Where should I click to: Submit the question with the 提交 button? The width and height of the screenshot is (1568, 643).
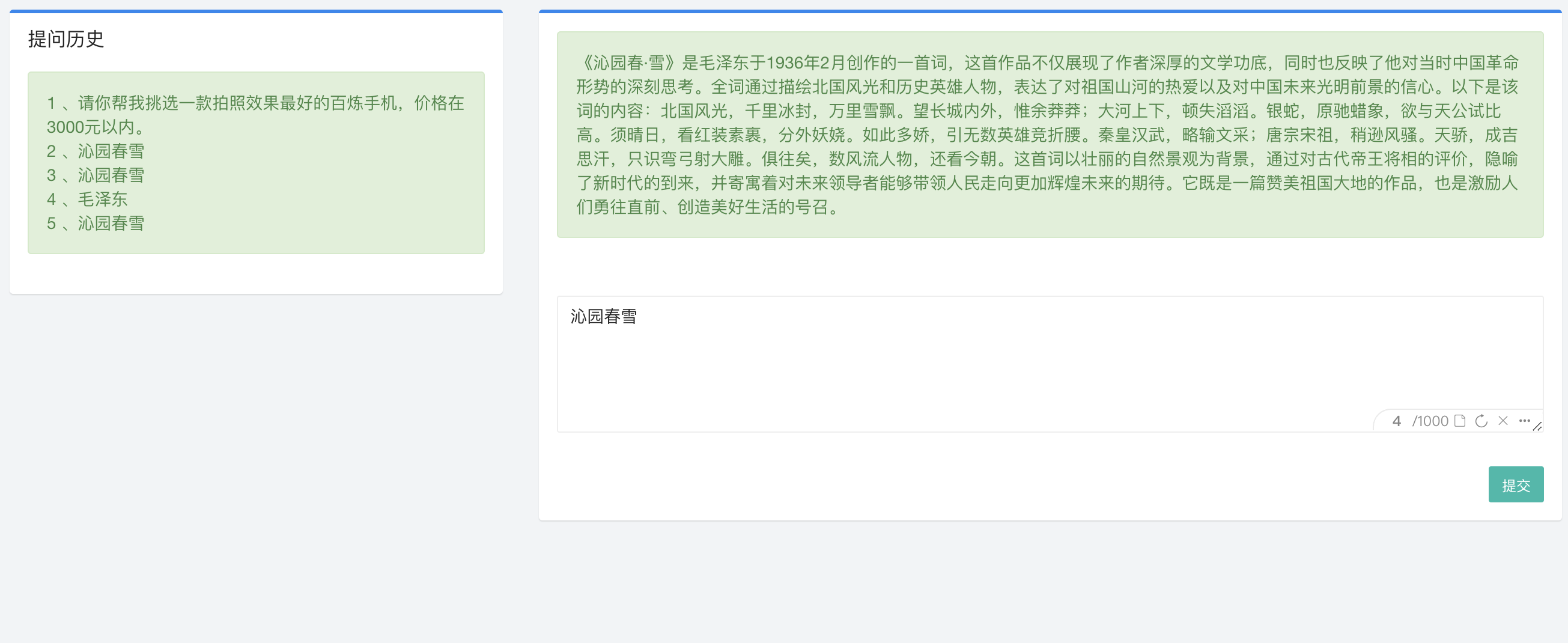1516,485
